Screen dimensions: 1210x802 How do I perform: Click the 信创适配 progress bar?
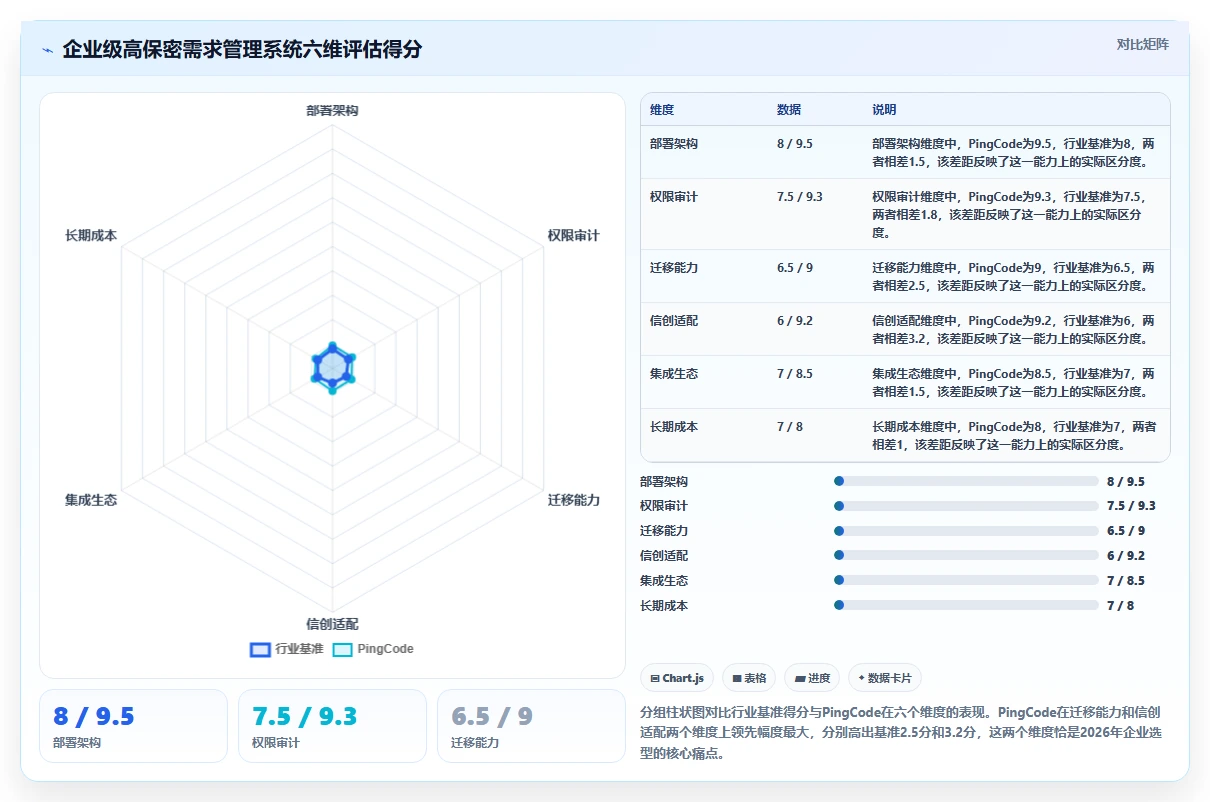pos(966,555)
